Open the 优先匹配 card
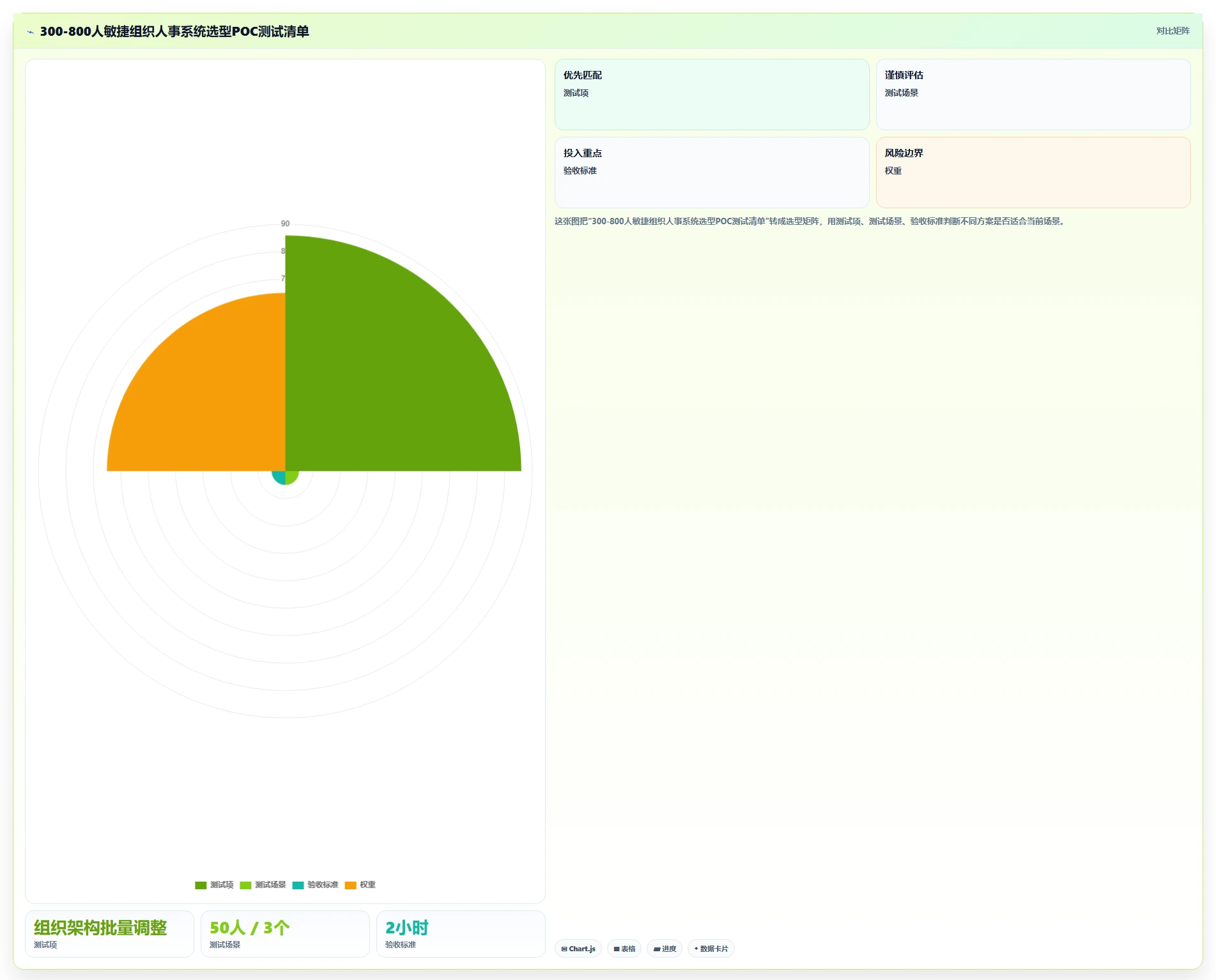The height and width of the screenshot is (980, 1216). 712,95
